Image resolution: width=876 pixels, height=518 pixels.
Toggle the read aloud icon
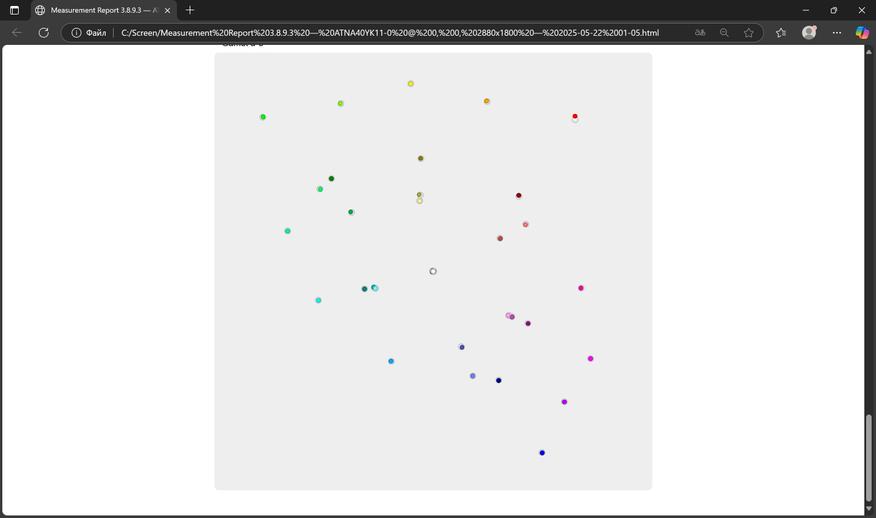(x=700, y=32)
